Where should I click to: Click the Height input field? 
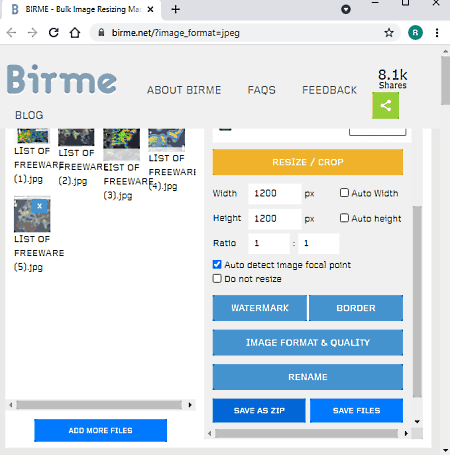tap(275, 219)
